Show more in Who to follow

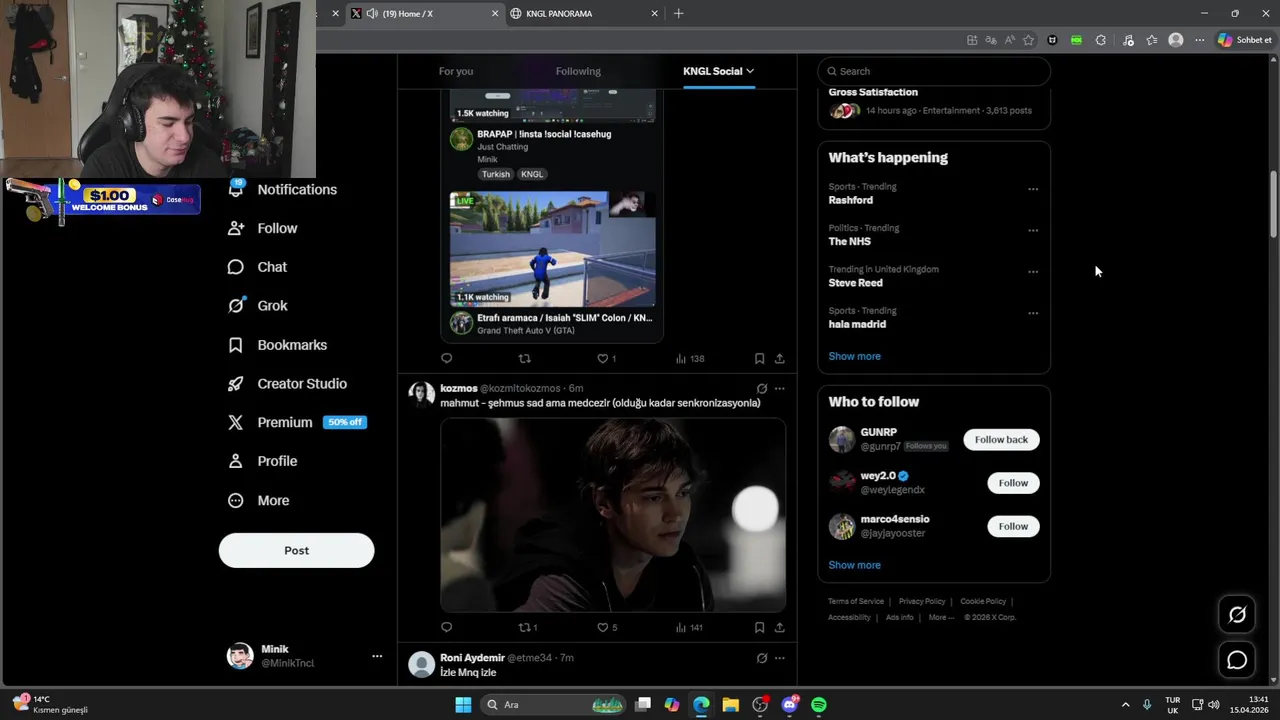pyautogui.click(x=854, y=565)
